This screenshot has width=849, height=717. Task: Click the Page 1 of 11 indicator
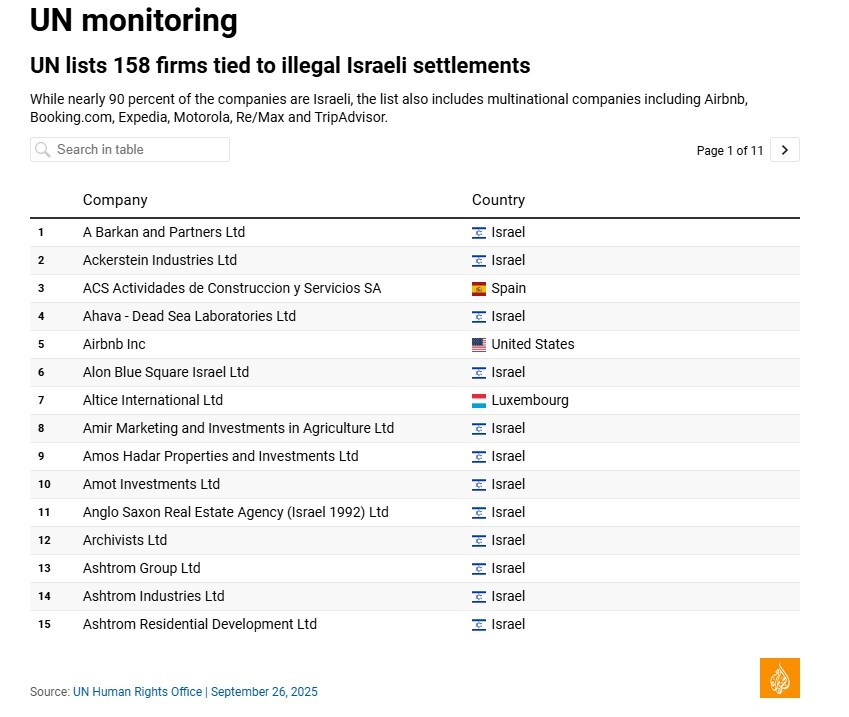pos(729,151)
